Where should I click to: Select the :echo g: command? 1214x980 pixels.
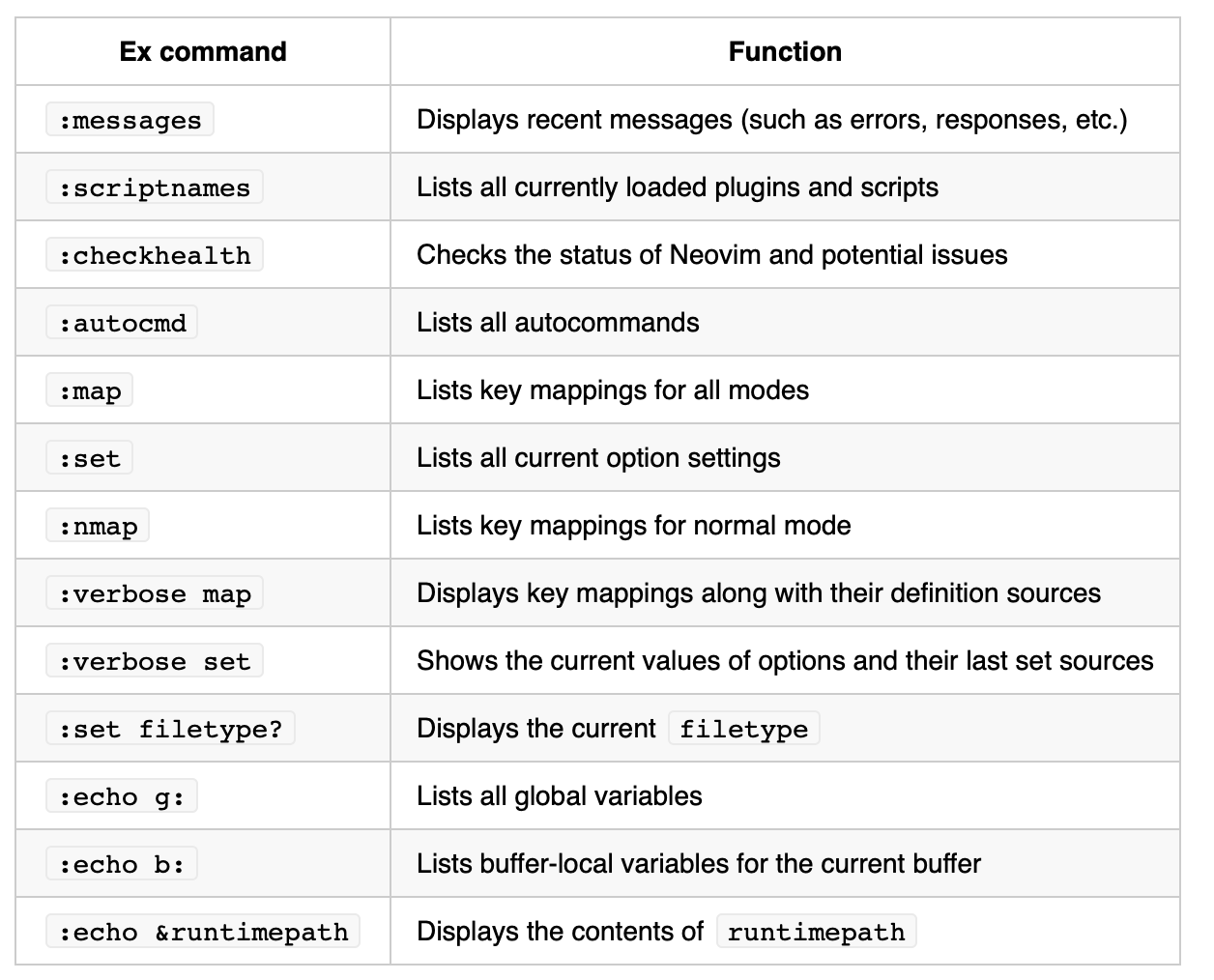point(122,796)
